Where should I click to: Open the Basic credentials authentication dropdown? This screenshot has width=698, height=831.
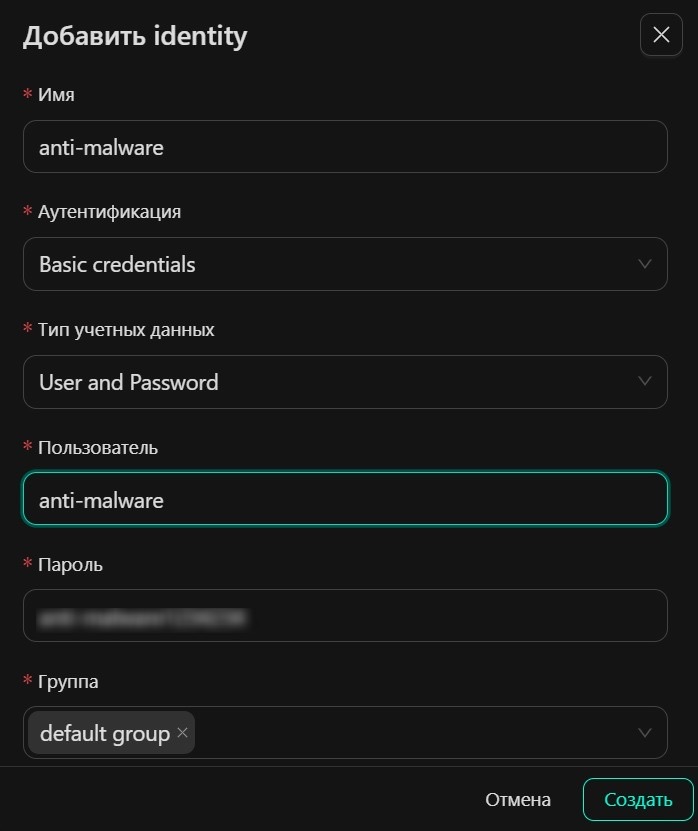pyautogui.click(x=330, y=264)
